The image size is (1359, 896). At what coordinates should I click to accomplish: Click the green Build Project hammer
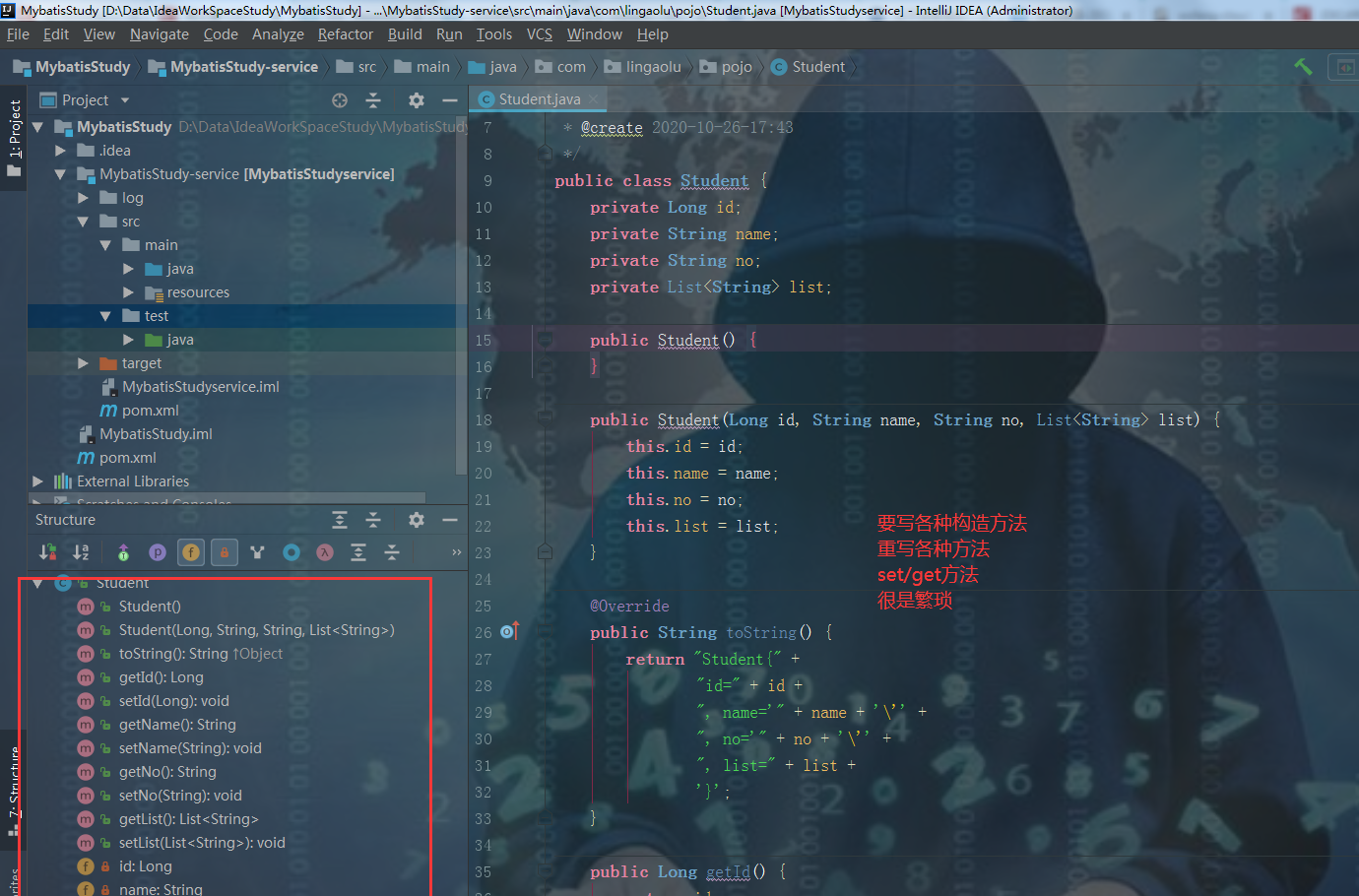click(x=1303, y=67)
